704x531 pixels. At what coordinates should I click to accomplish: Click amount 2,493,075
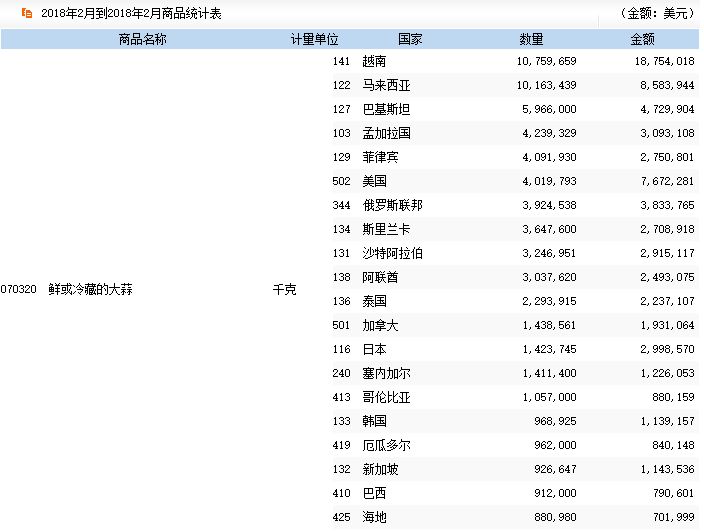pos(668,277)
